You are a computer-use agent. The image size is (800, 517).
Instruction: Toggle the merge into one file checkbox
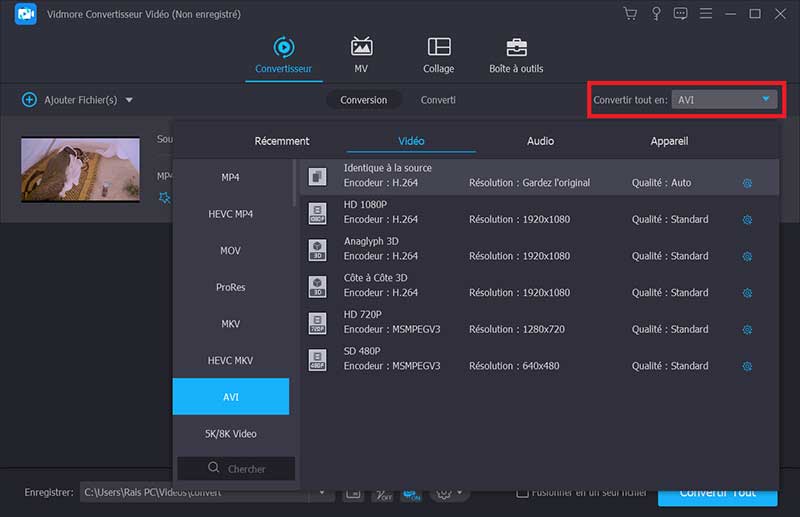[x=522, y=493]
